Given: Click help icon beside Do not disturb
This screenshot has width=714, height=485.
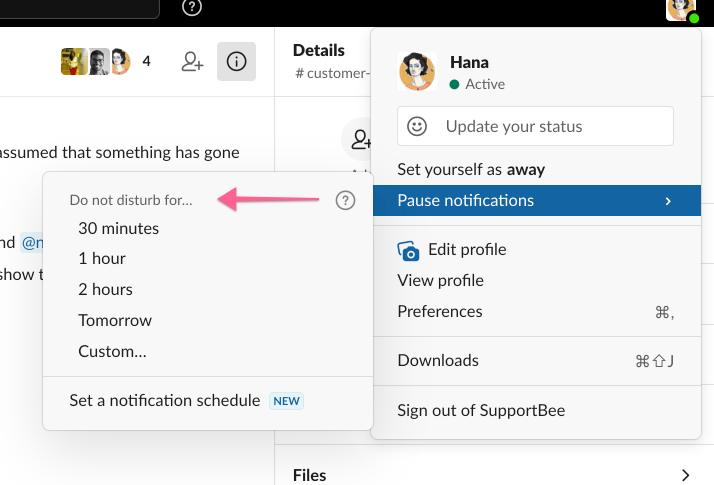Looking at the screenshot, I should click(345, 201).
